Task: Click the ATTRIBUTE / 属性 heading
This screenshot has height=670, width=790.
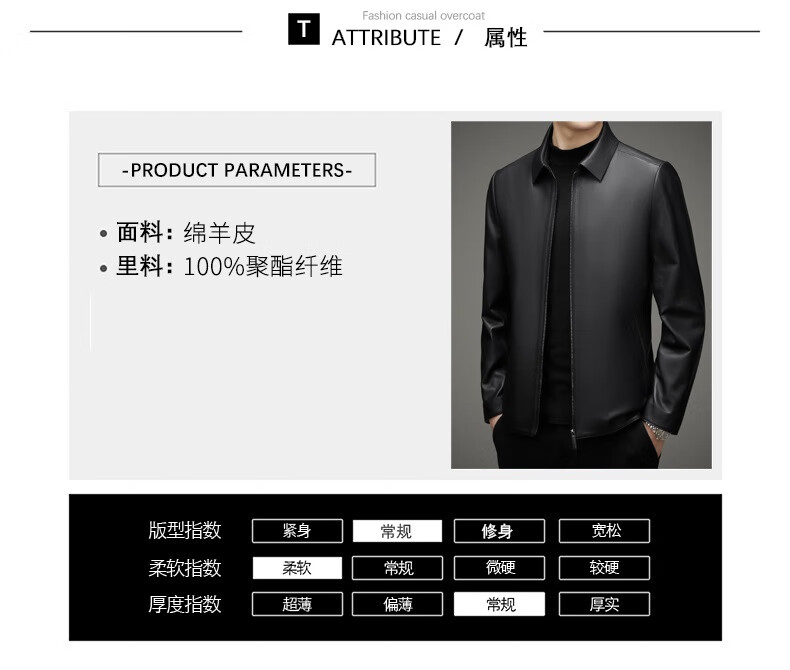Action: [x=429, y=38]
